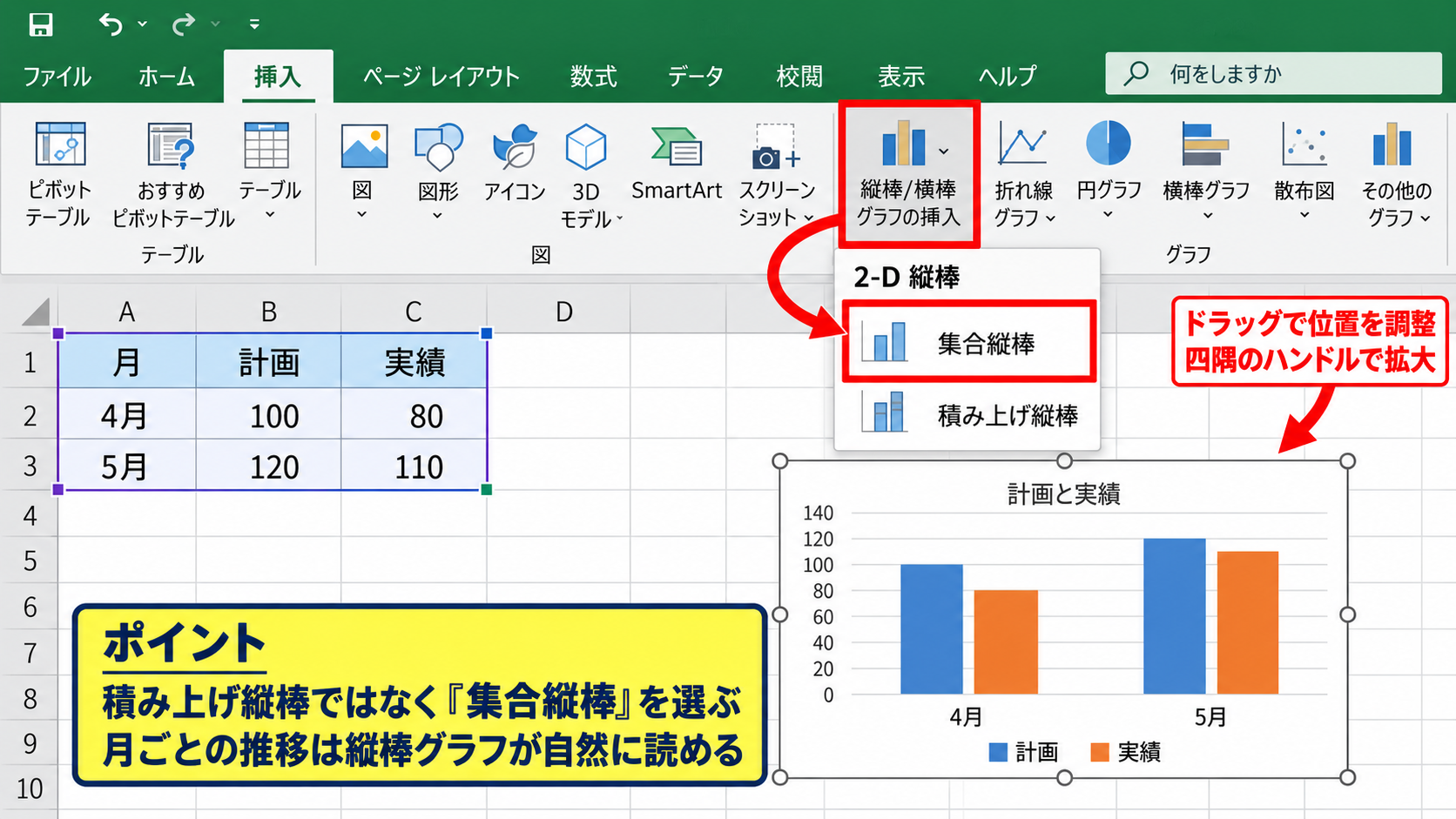Expand the chevron under 図 picture button
This screenshot has height=819, width=1456.
coord(361,215)
